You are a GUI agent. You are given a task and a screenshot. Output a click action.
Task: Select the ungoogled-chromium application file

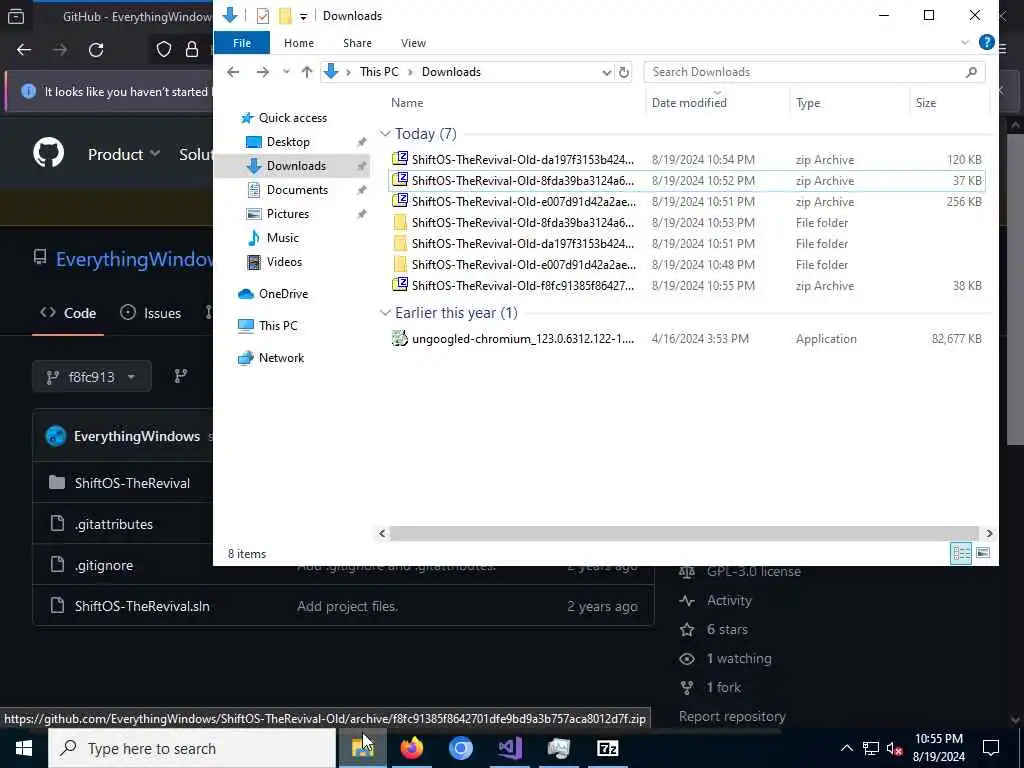(x=686, y=338)
